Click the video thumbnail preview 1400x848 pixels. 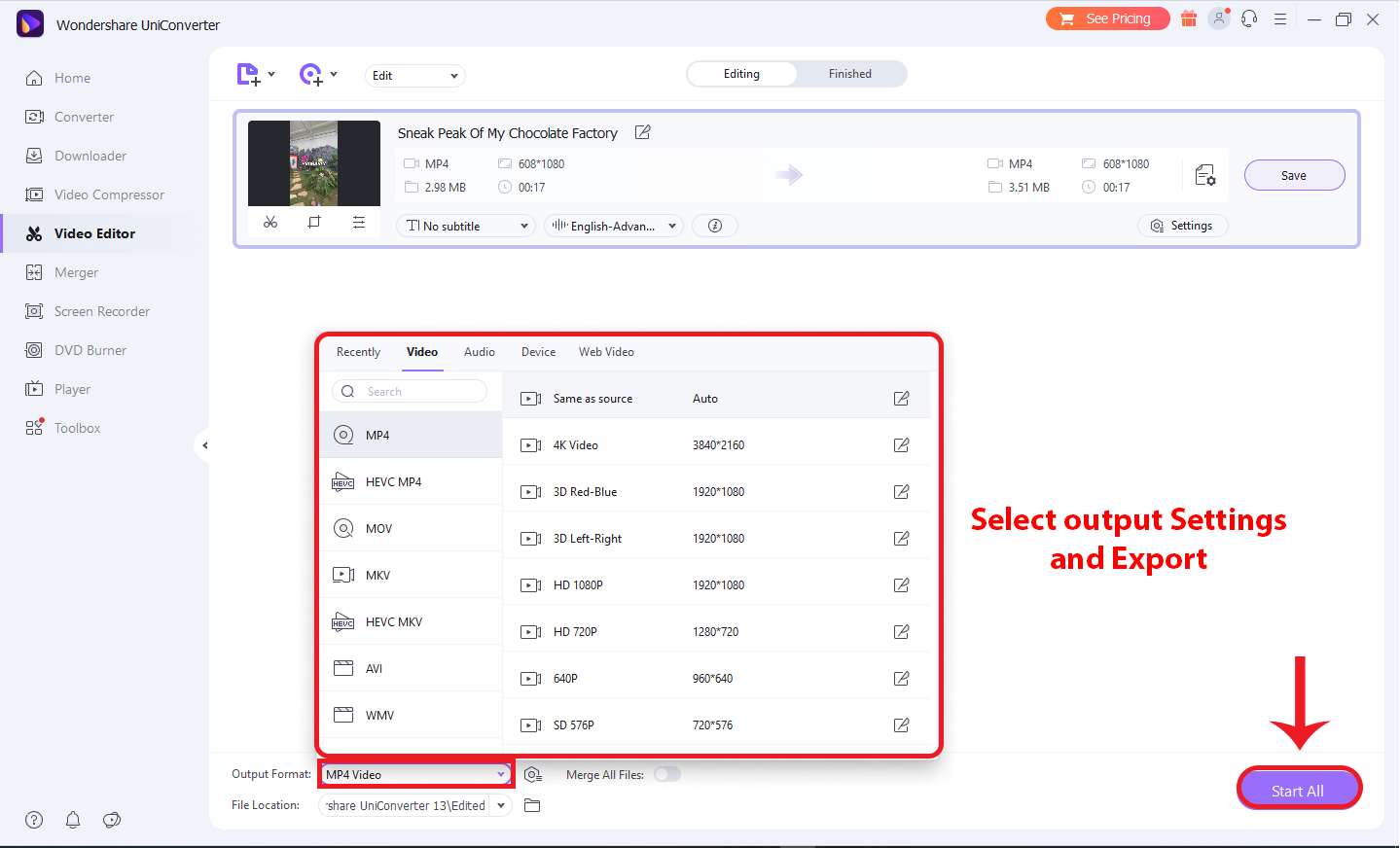pyautogui.click(x=314, y=163)
